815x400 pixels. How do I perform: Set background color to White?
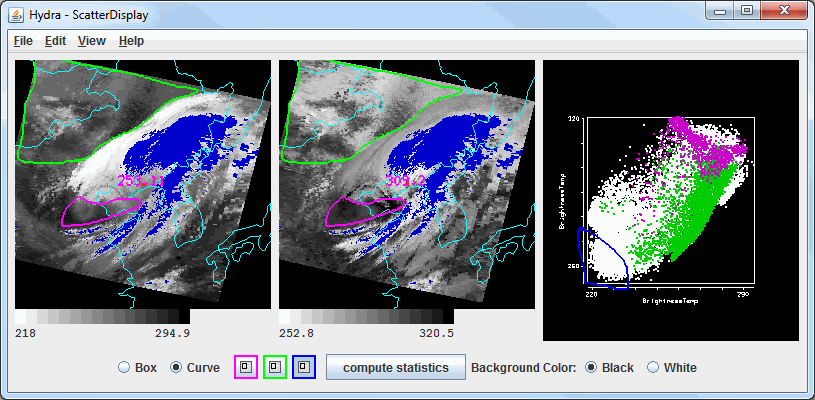coord(654,367)
